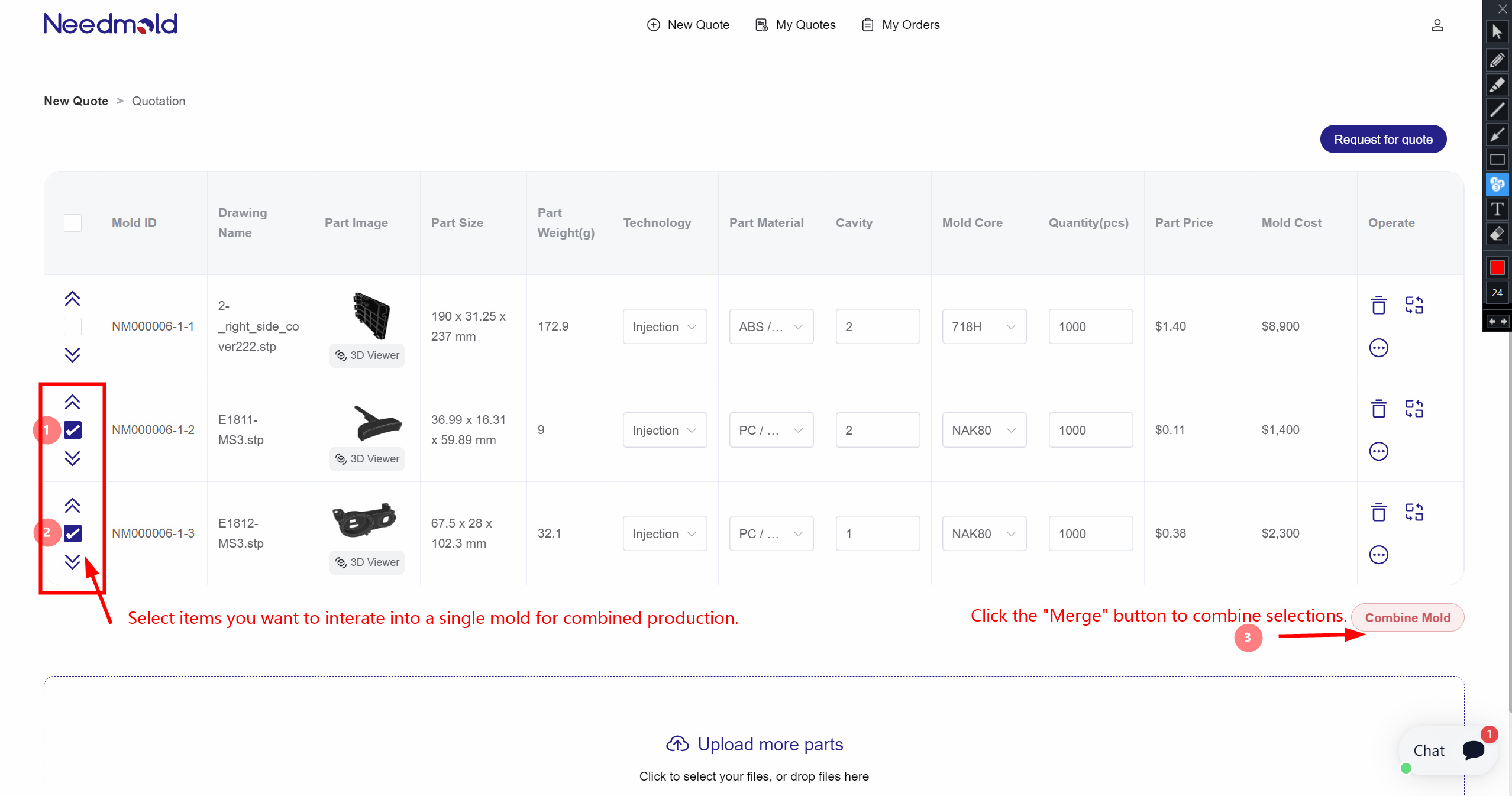Open Technology dropdown for NM000006-1-2
The width and height of the screenshot is (1512, 796).
pos(665,430)
